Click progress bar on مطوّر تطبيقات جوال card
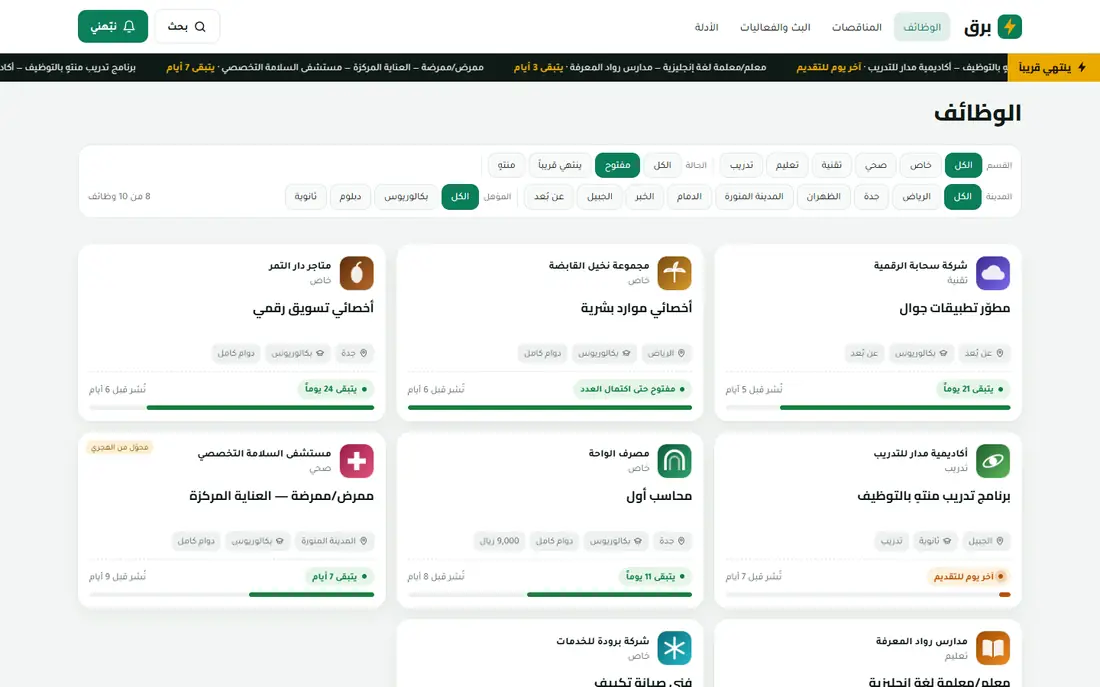The image size is (1100, 687). [868, 407]
